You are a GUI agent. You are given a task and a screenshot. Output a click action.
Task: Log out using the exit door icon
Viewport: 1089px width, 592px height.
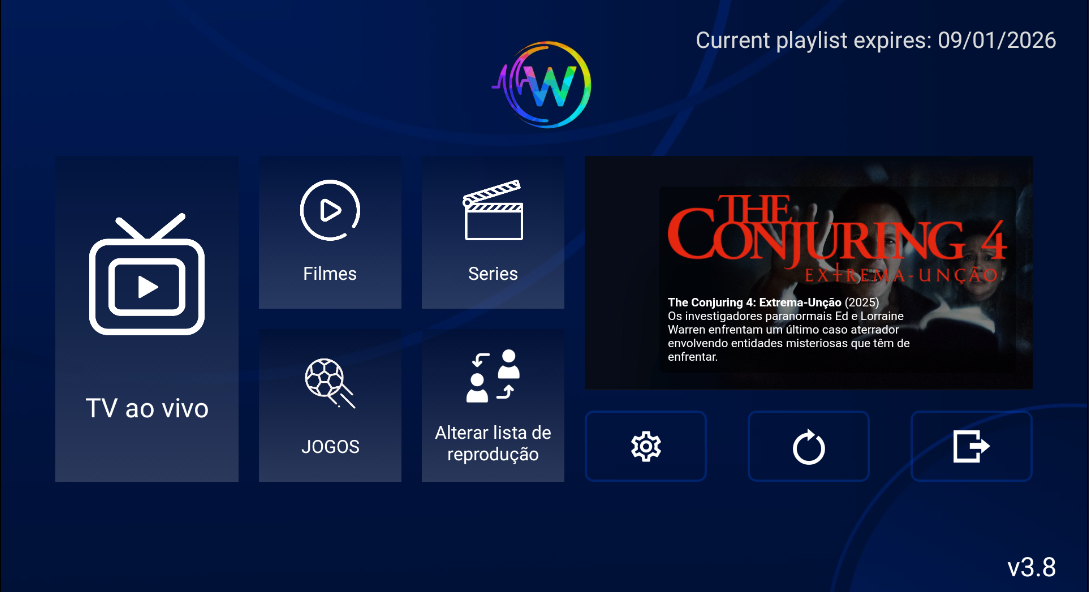click(x=971, y=447)
